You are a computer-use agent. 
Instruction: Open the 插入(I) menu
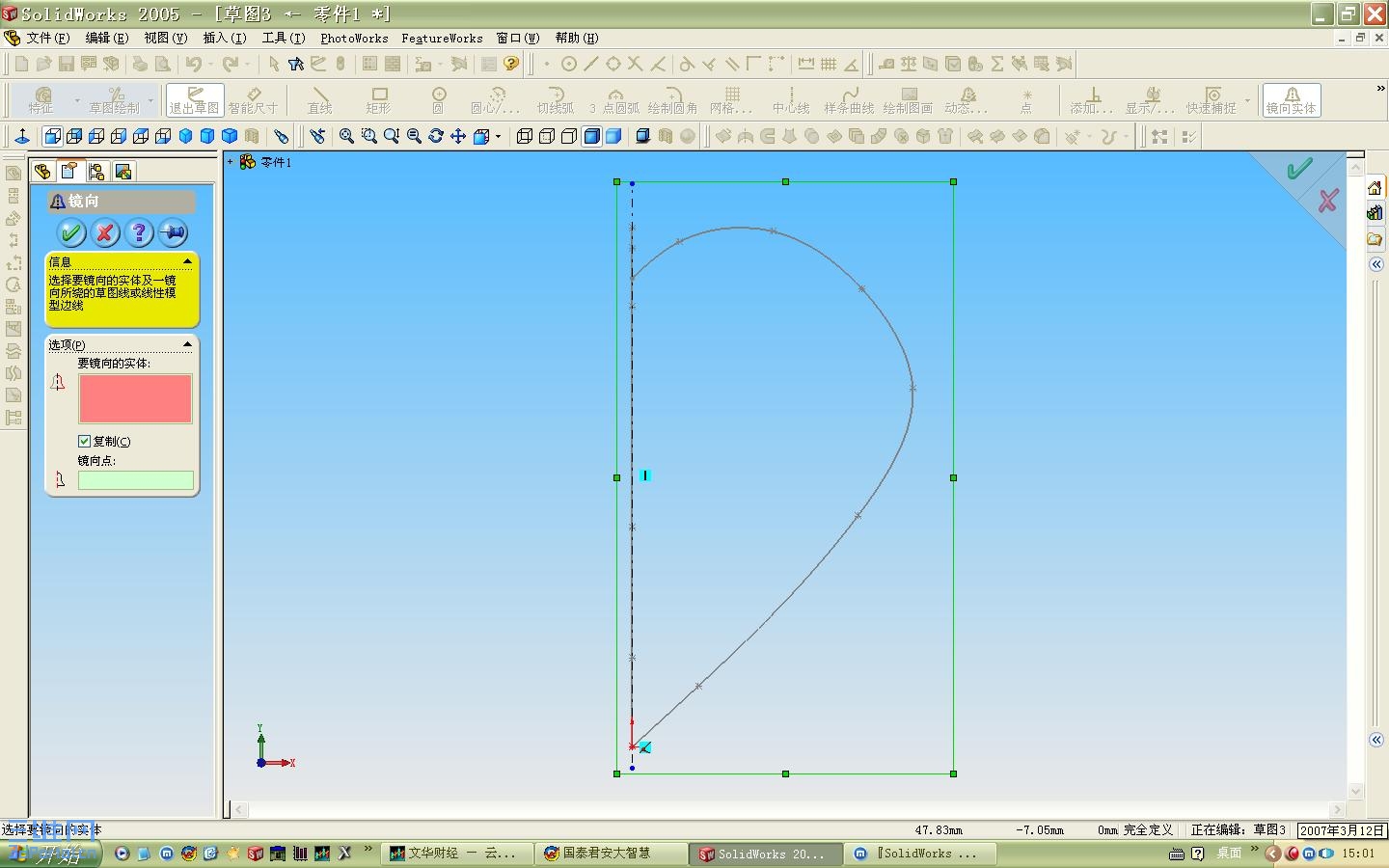pyautogui.click(x=225, y=38)
